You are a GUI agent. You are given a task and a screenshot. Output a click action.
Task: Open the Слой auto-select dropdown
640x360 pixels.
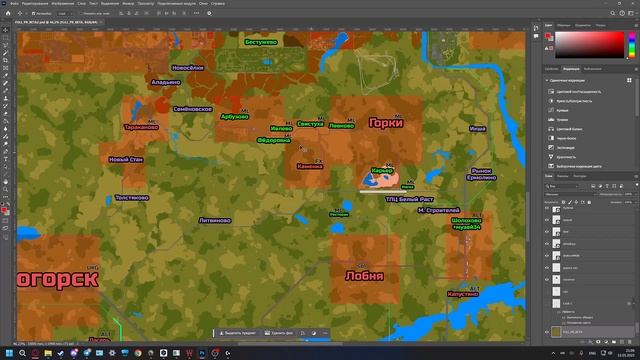(x=65, y=13)
